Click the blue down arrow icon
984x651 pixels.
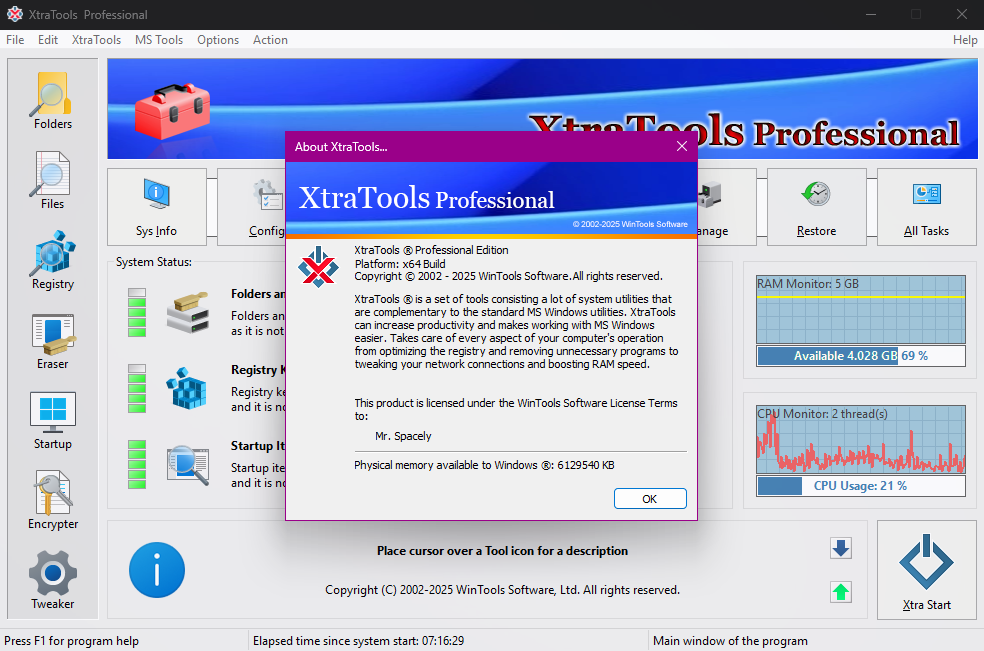pos(841,548)
